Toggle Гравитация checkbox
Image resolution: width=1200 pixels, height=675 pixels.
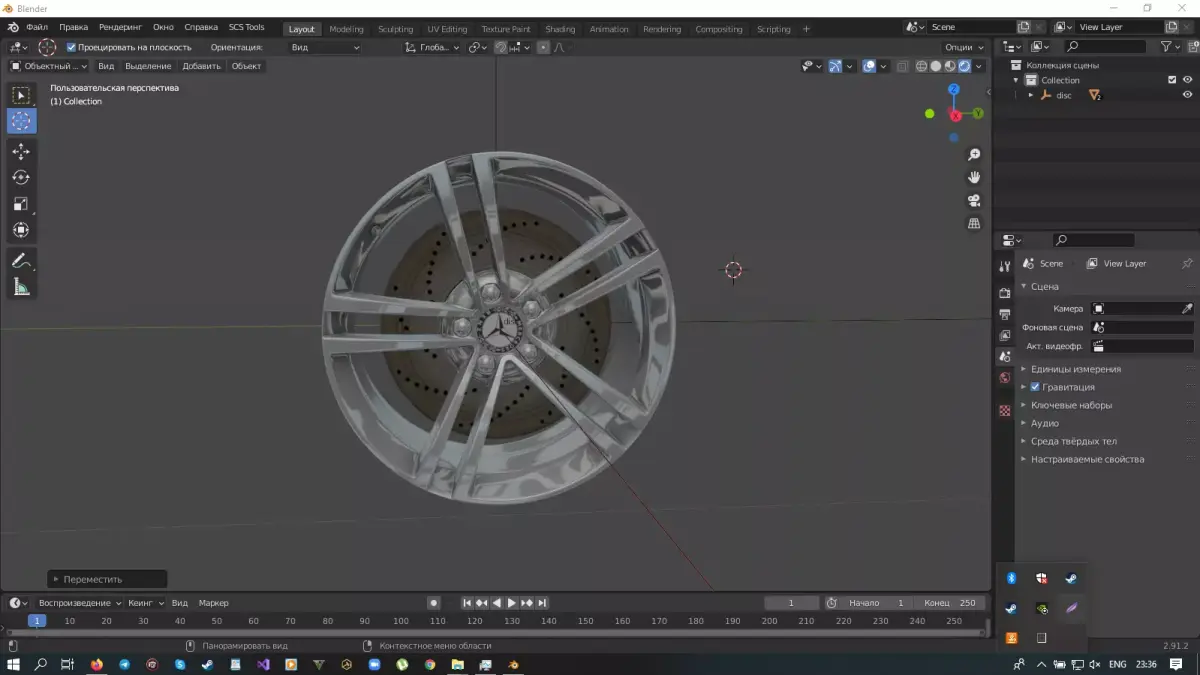coord(1035,387)
